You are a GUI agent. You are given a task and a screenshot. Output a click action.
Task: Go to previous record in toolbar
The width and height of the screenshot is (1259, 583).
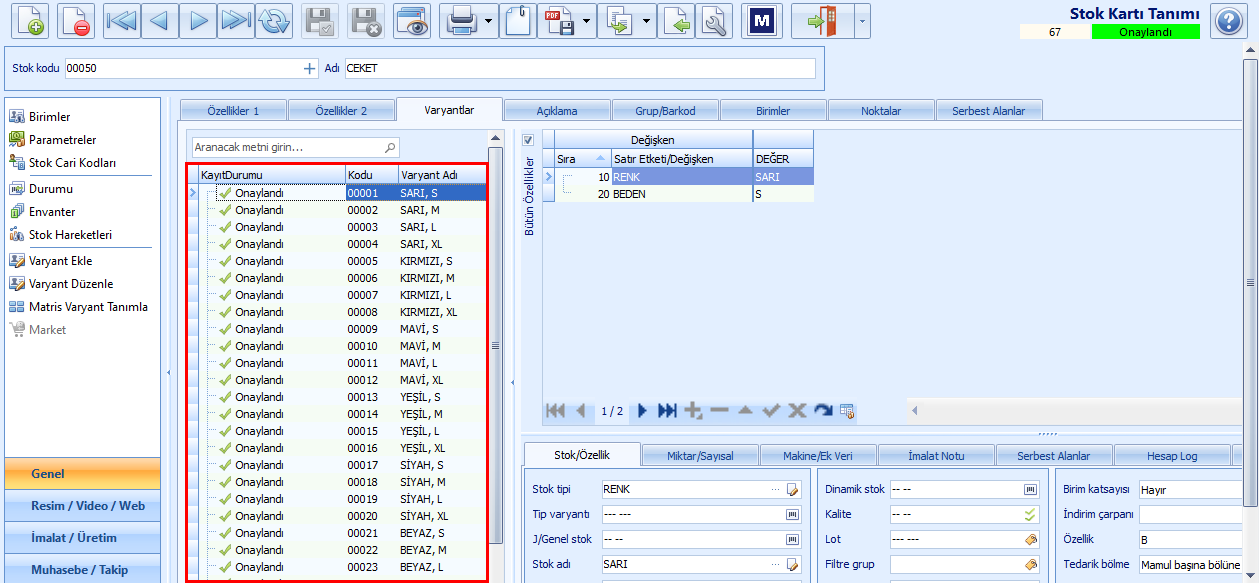[x=159, y=21]
